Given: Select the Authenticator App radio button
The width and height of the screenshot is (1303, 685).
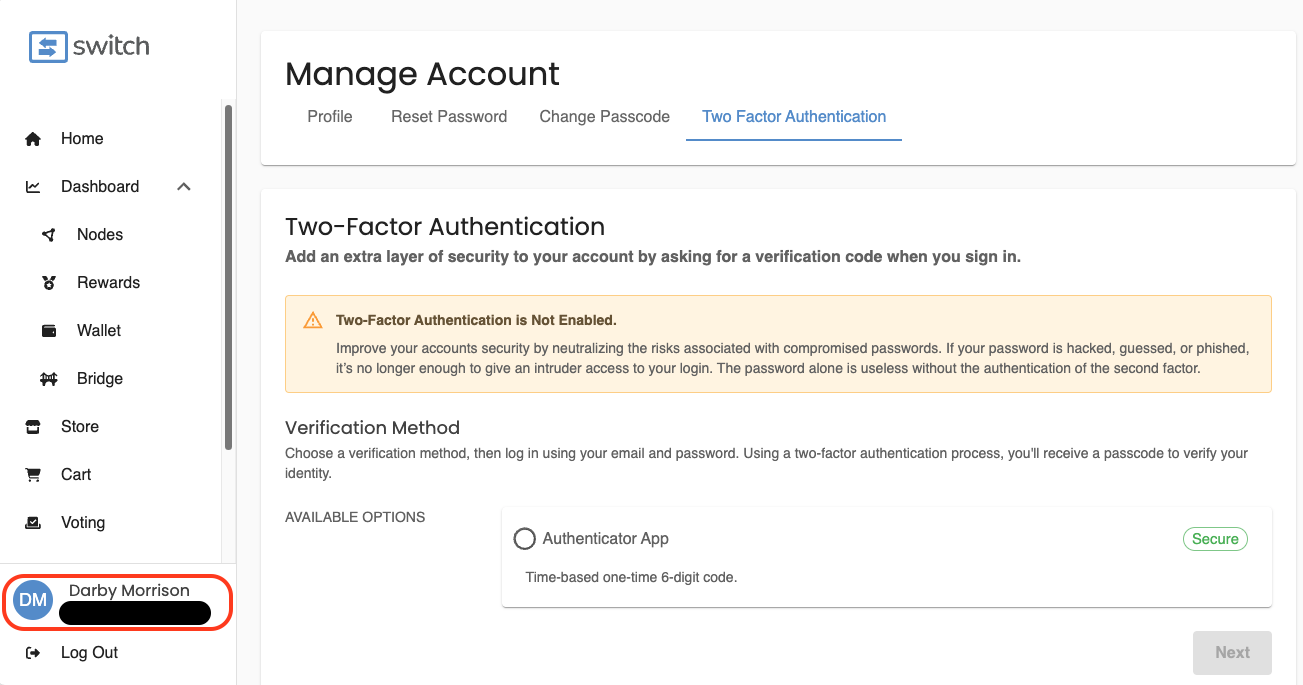Looking at the screenshot, I should (x=524, y=539).
